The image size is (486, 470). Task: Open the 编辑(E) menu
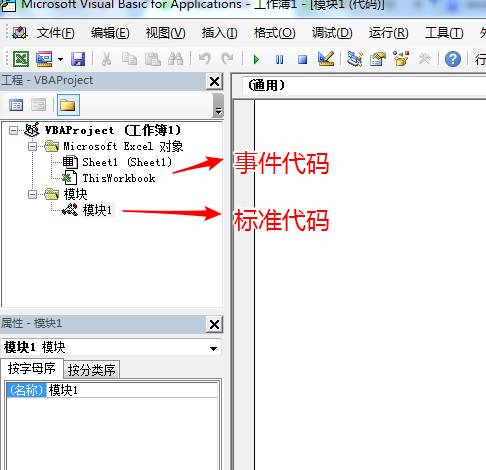pyautogui.click(x=110, y=33)
